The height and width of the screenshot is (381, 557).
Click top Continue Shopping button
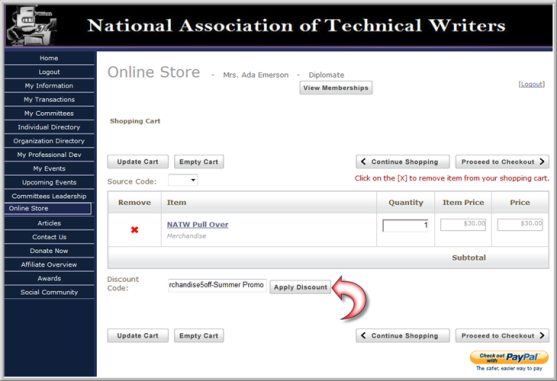tap(403, 162)
